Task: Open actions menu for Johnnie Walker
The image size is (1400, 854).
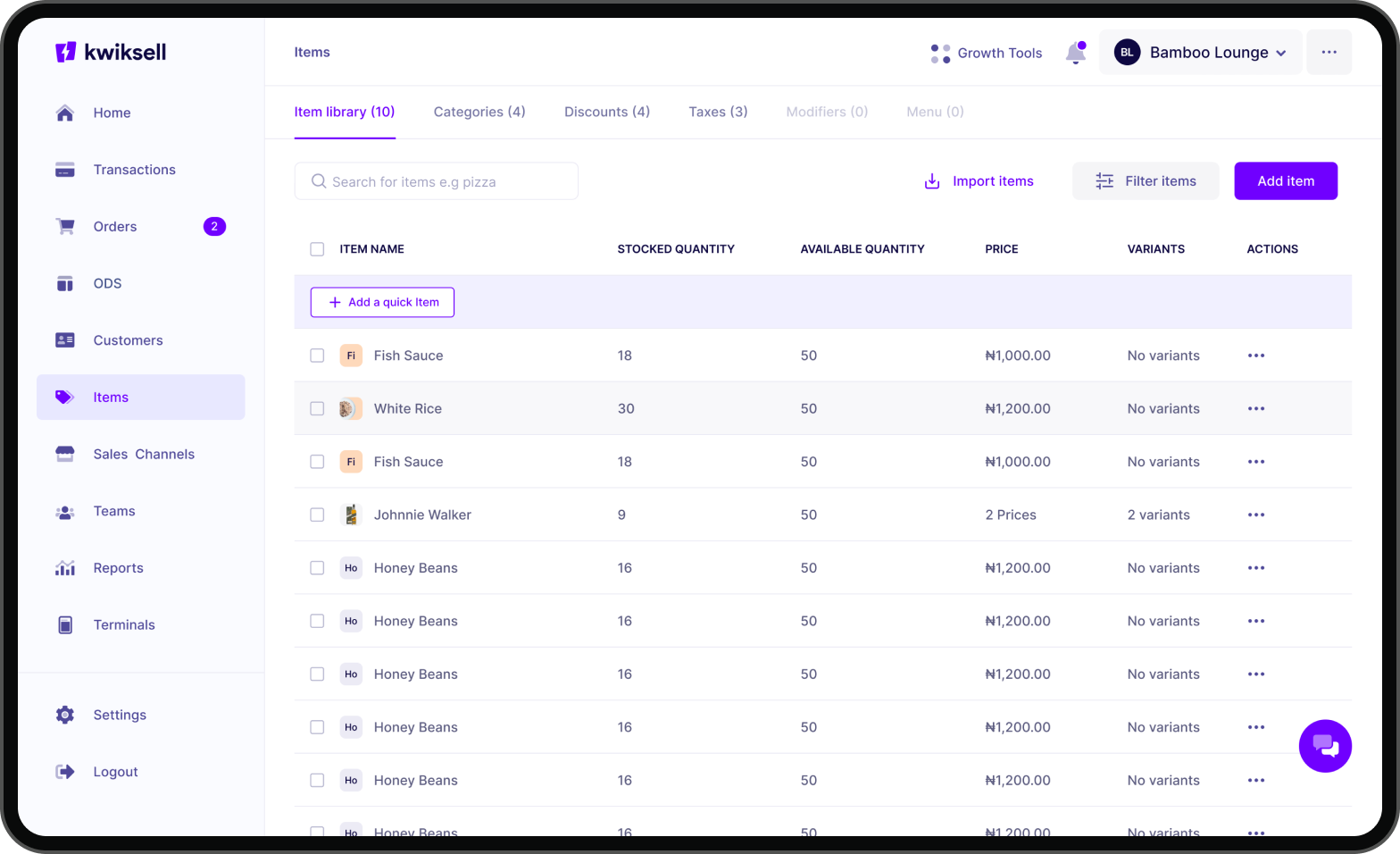Action: [1255, 515]
